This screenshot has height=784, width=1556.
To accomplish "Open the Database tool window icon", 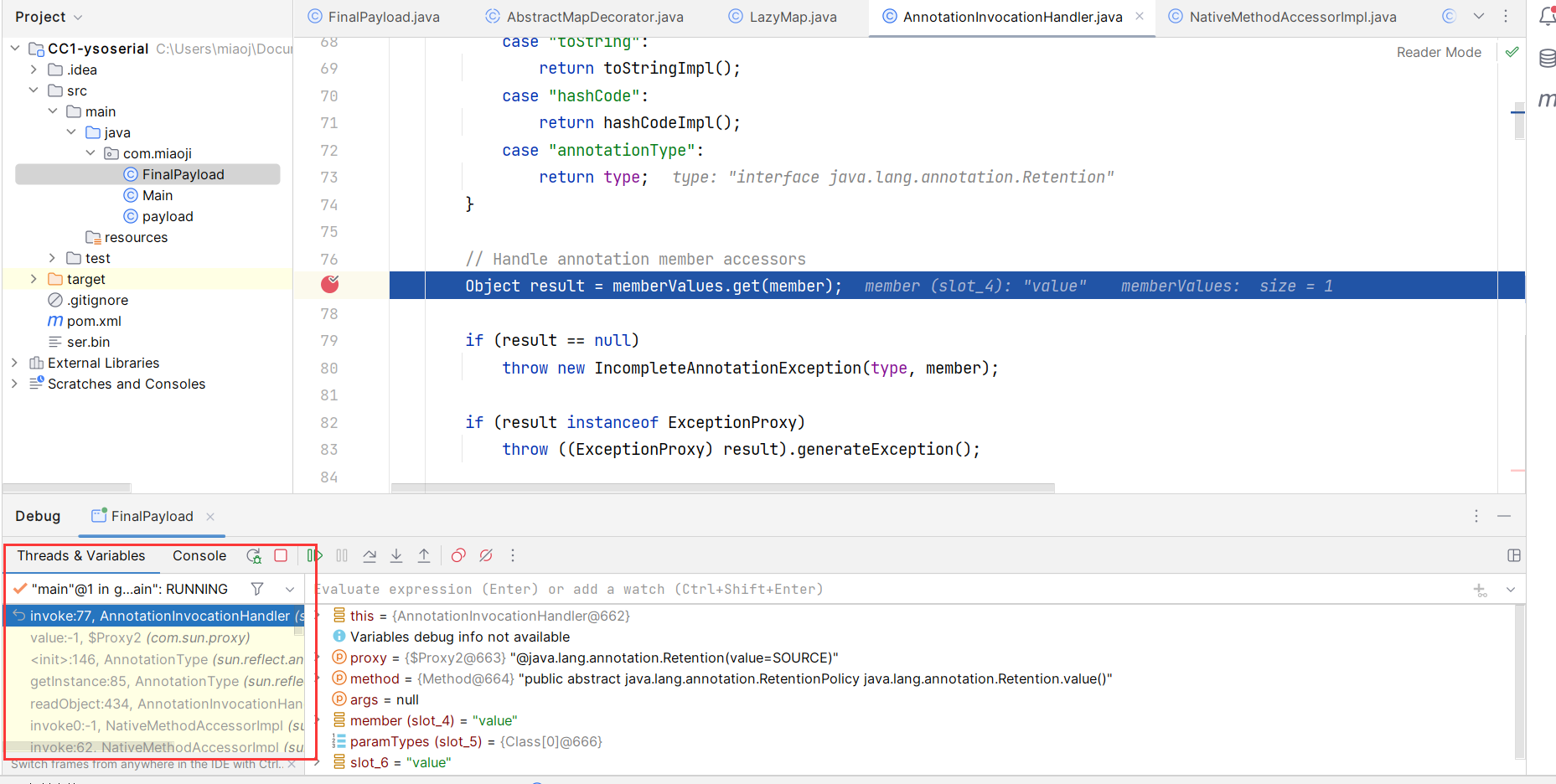I will click(1547, 59).
